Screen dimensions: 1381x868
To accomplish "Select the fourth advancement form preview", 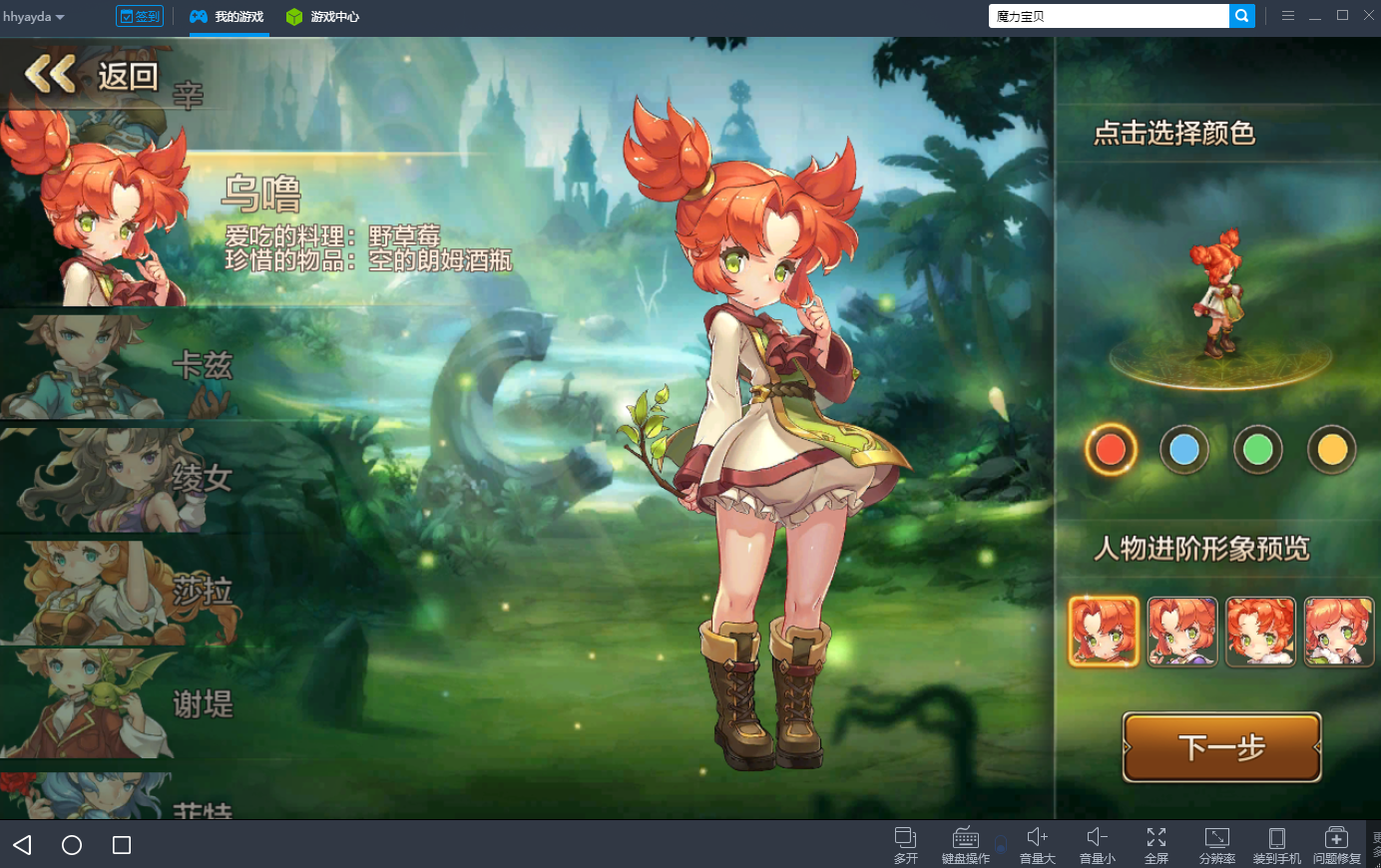I will (1339, 632).
